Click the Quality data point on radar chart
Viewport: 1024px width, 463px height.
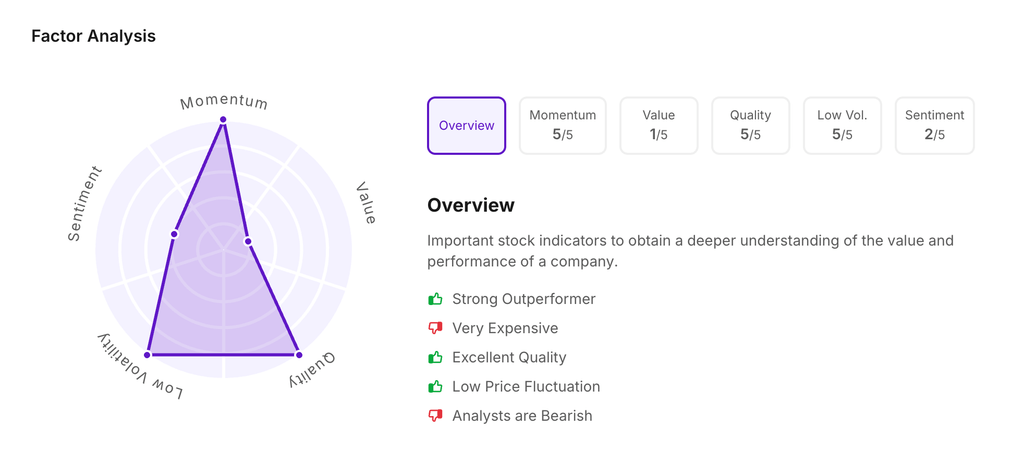pyautogui.click(x=298, y=355)
